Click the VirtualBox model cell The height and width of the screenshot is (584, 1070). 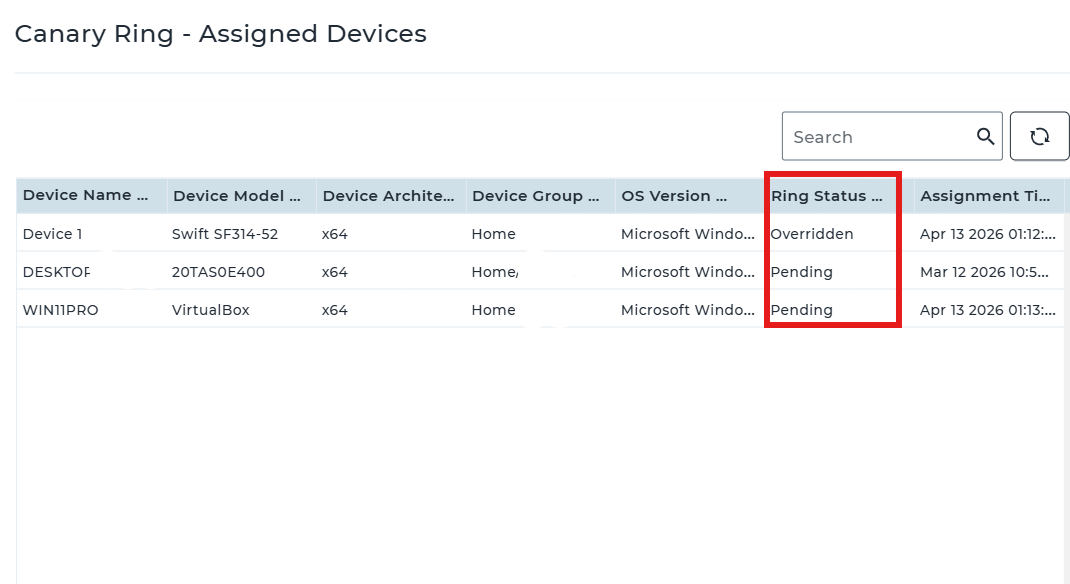coord(211,310)
